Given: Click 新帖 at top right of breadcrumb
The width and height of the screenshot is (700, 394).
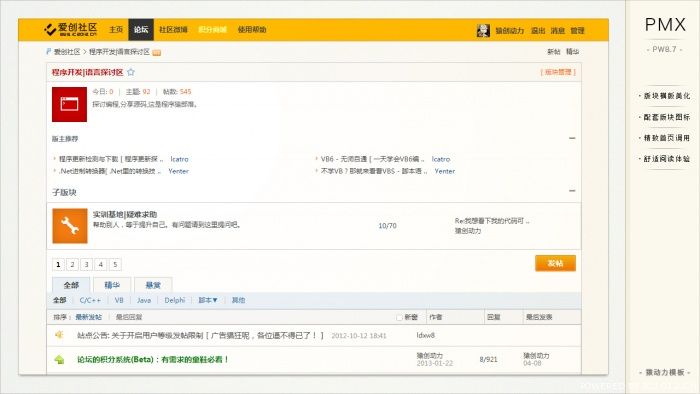Looking at the screenshot, I should click(x=554, y=52).
